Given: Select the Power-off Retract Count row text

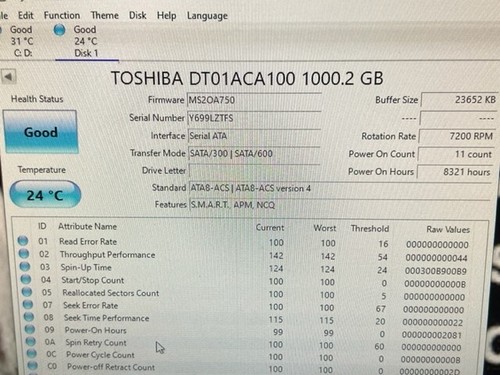Looking at the screenshot, I should [x=111, y=367].
